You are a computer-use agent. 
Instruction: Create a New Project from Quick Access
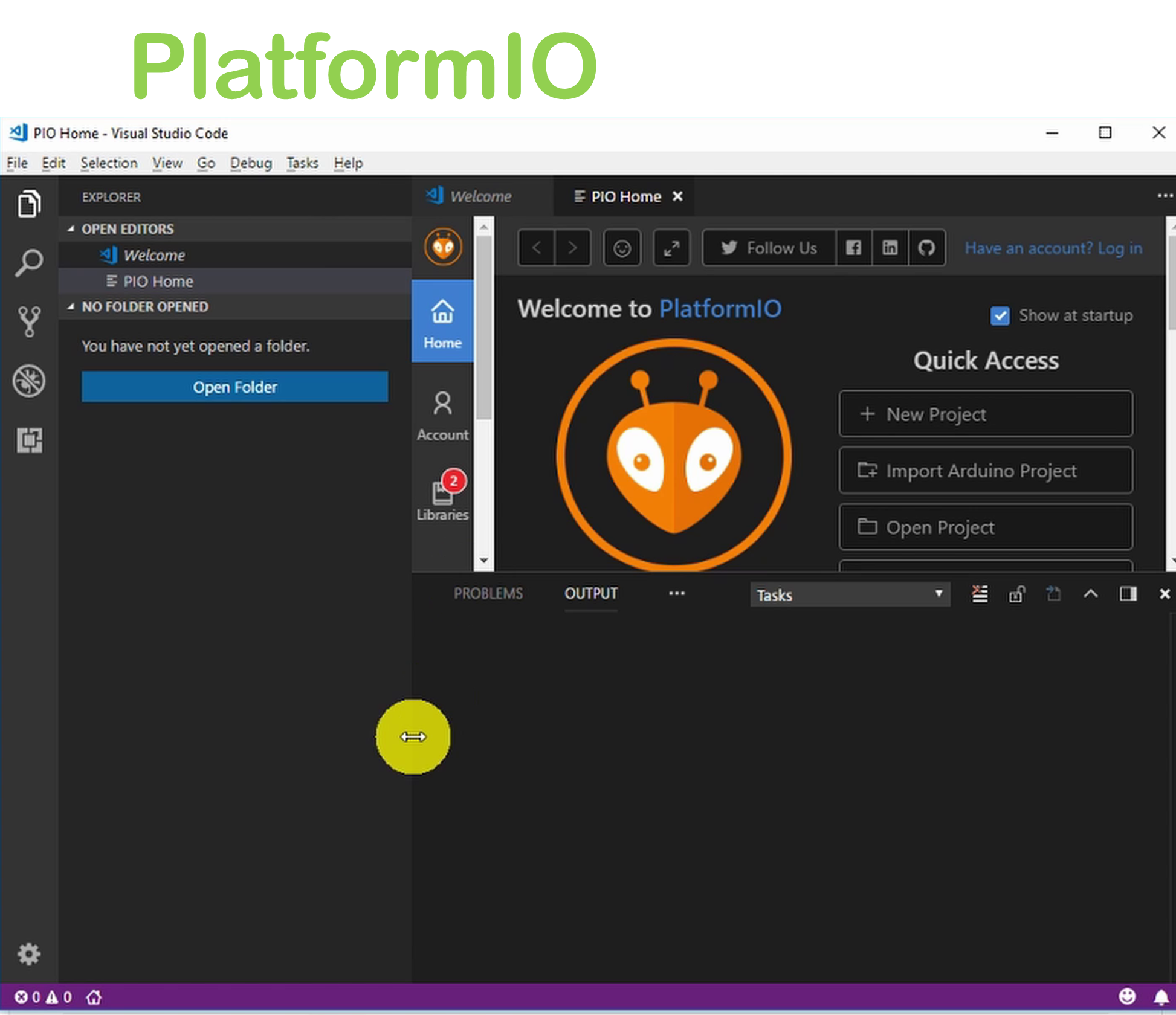(x=985, y=414)
